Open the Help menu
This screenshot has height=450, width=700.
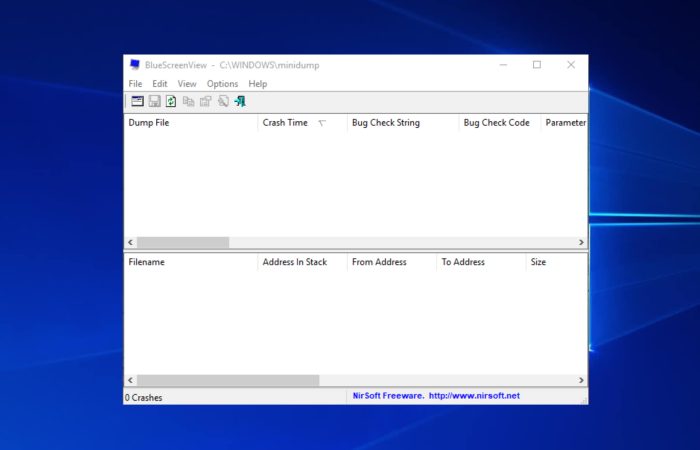point(258,84)
